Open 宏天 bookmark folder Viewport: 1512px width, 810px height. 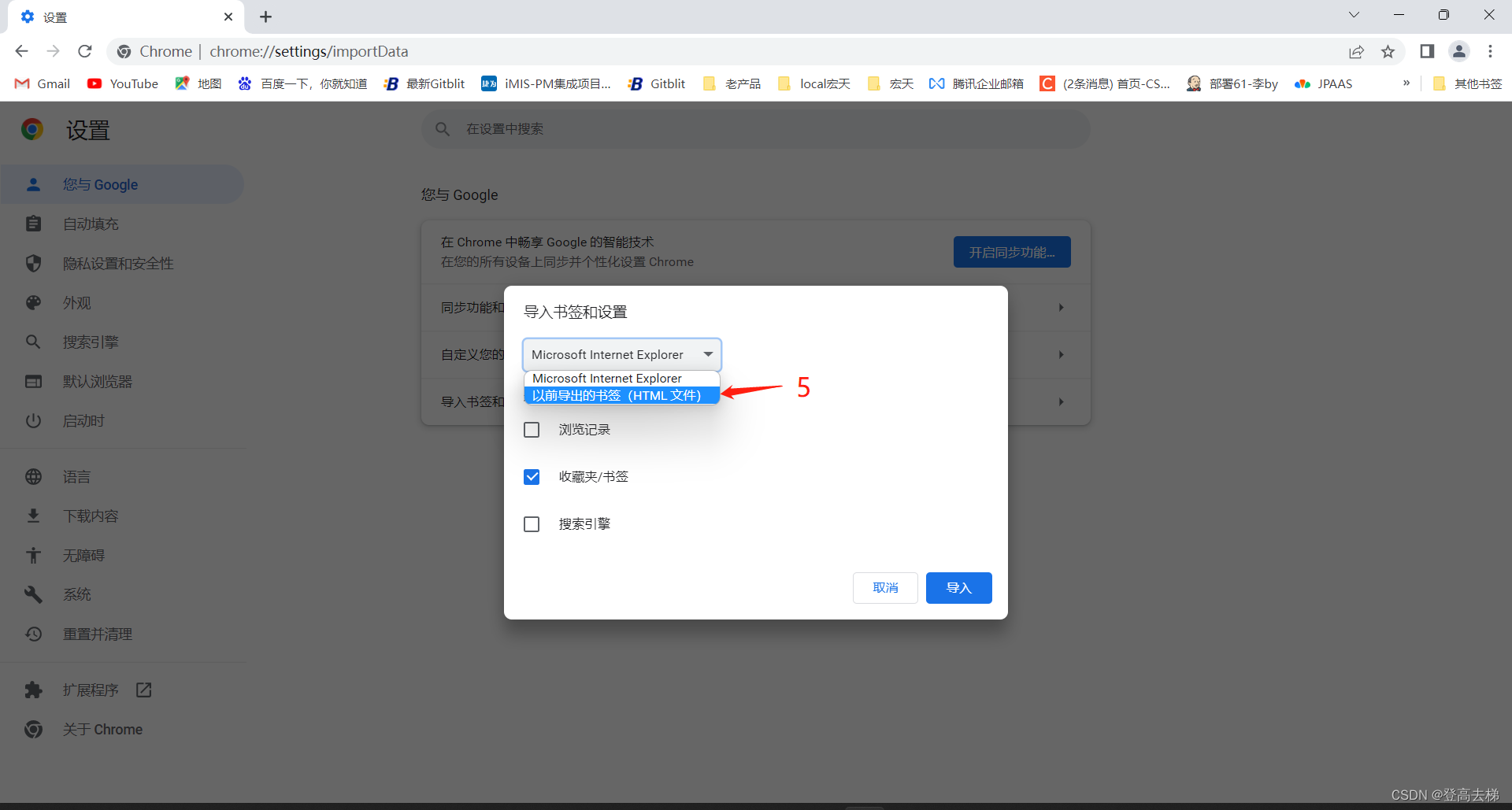(891, 83)
